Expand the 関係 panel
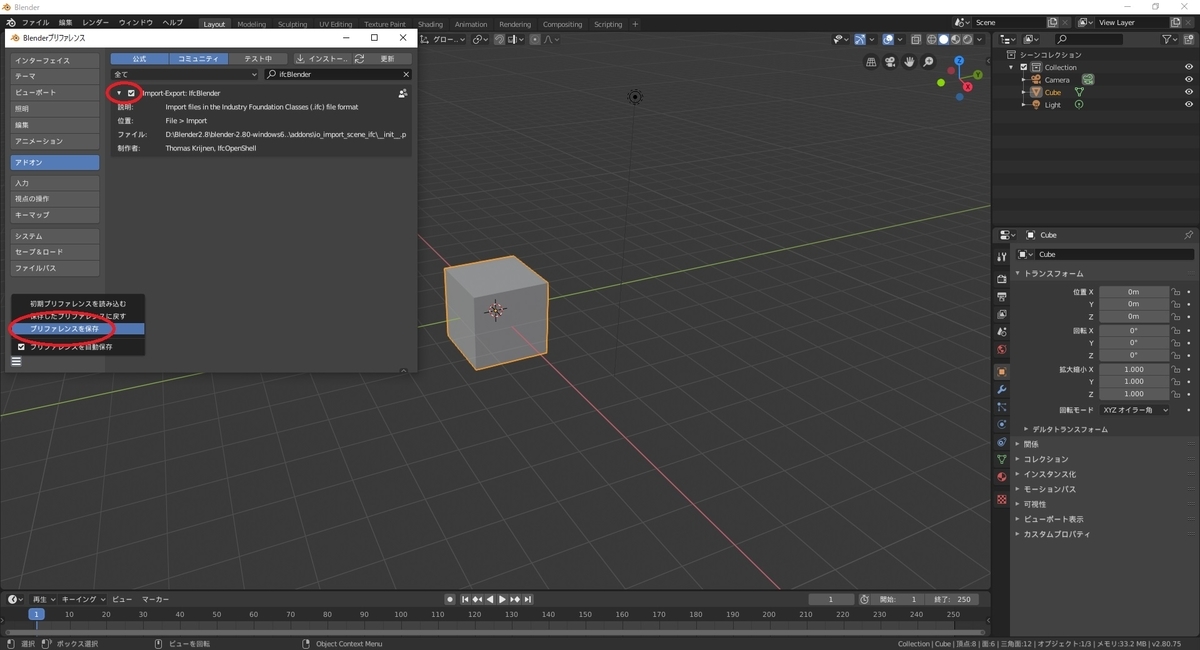1200x650 pixels. (1019, 444)
